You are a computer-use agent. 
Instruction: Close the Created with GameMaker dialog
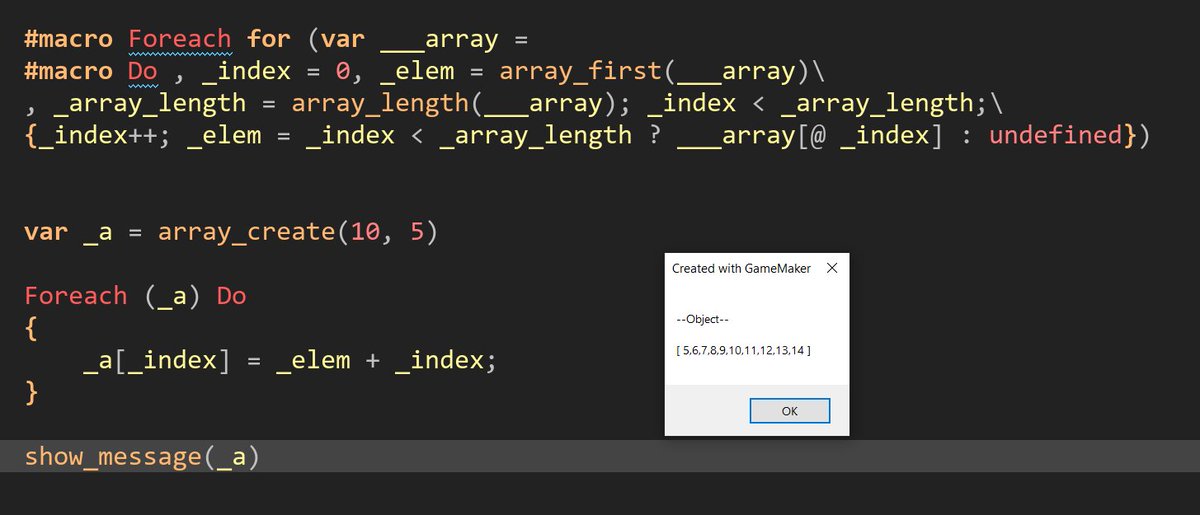click(x=832, y=268)
